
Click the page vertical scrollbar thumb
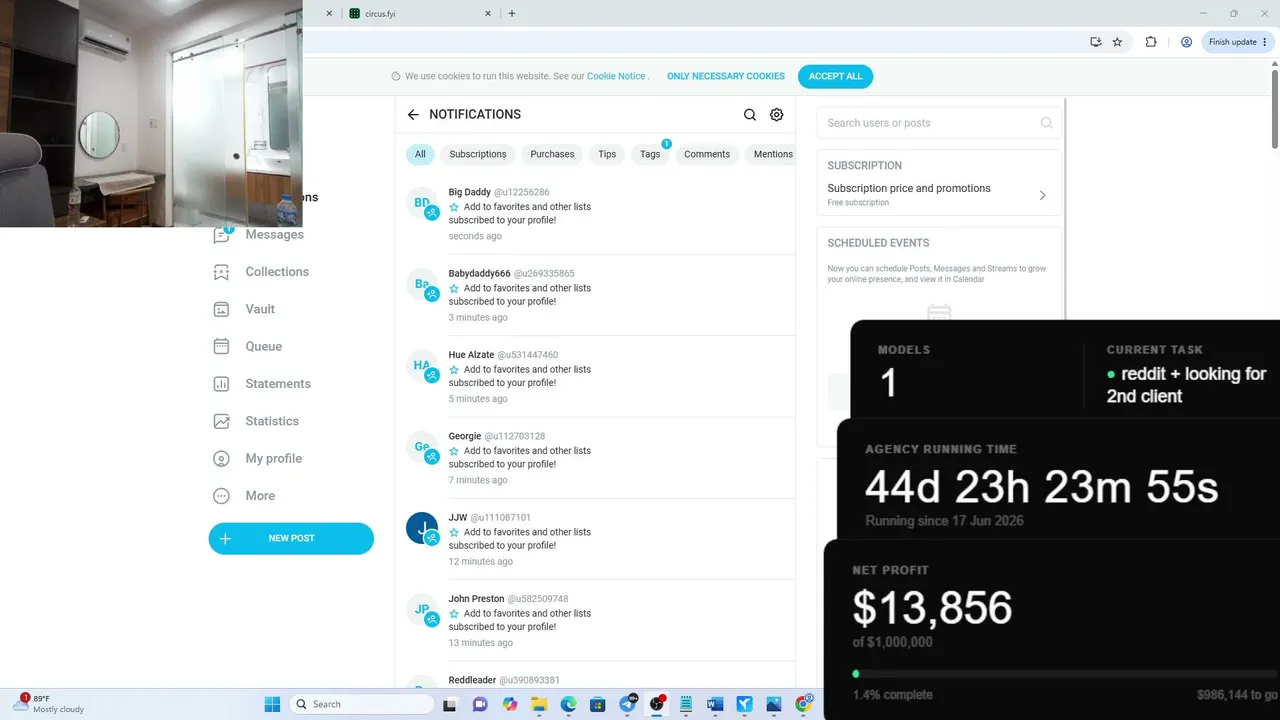pos(1275,107)
